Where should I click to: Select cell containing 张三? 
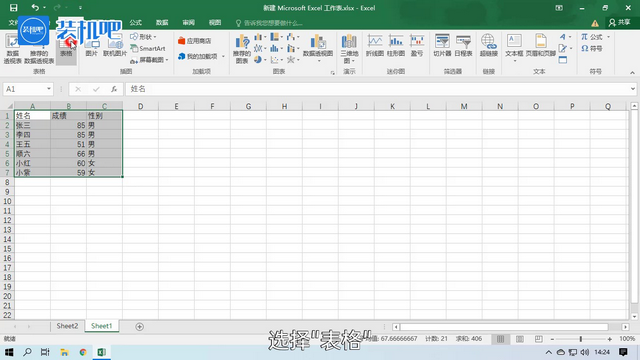pos(32,125)
